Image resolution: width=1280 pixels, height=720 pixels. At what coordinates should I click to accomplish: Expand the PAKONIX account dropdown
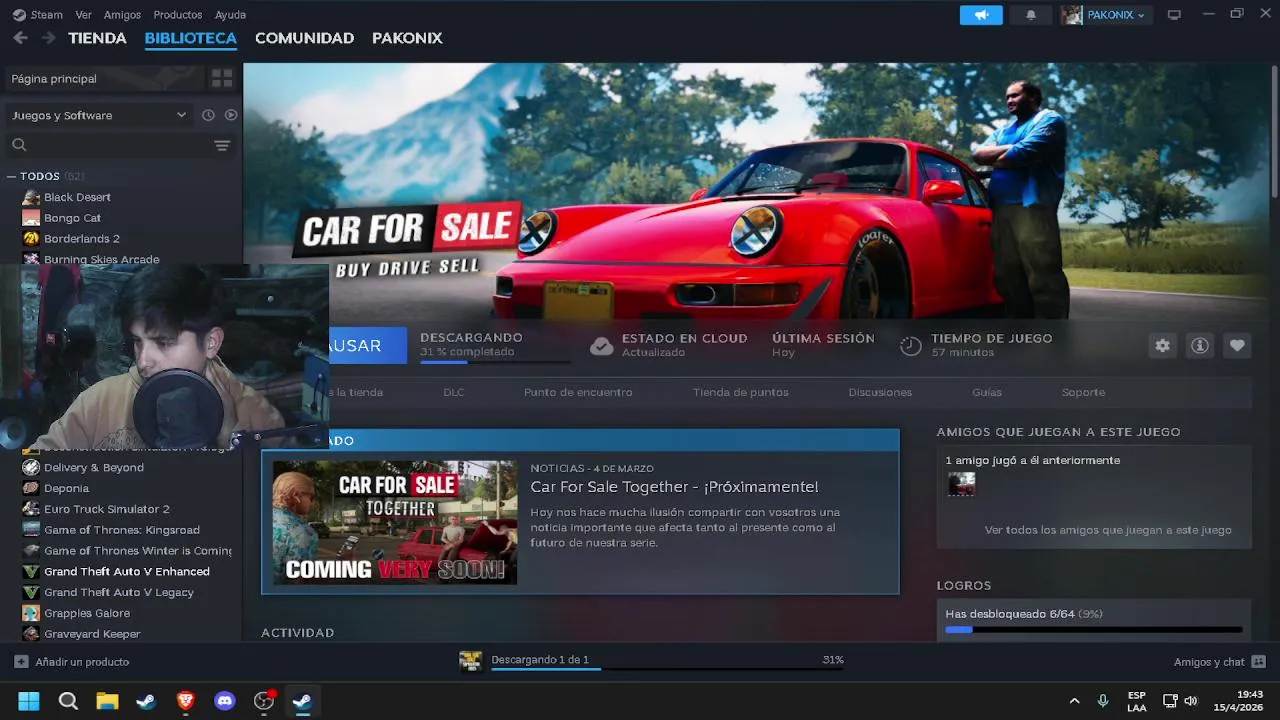[x=1106, y=15]
